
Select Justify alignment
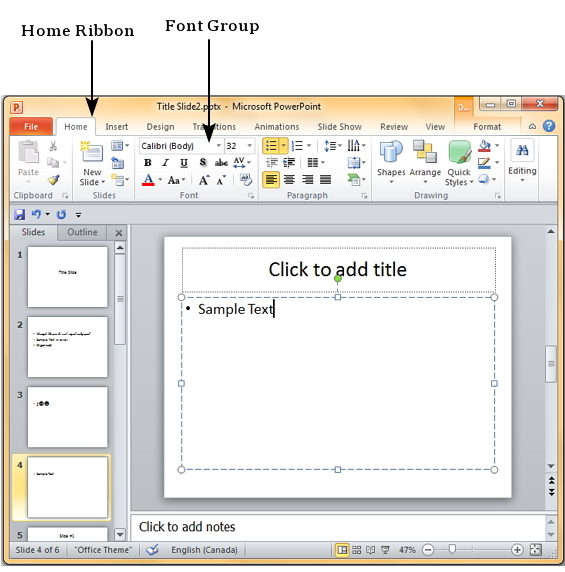click(x=325, y=180)
